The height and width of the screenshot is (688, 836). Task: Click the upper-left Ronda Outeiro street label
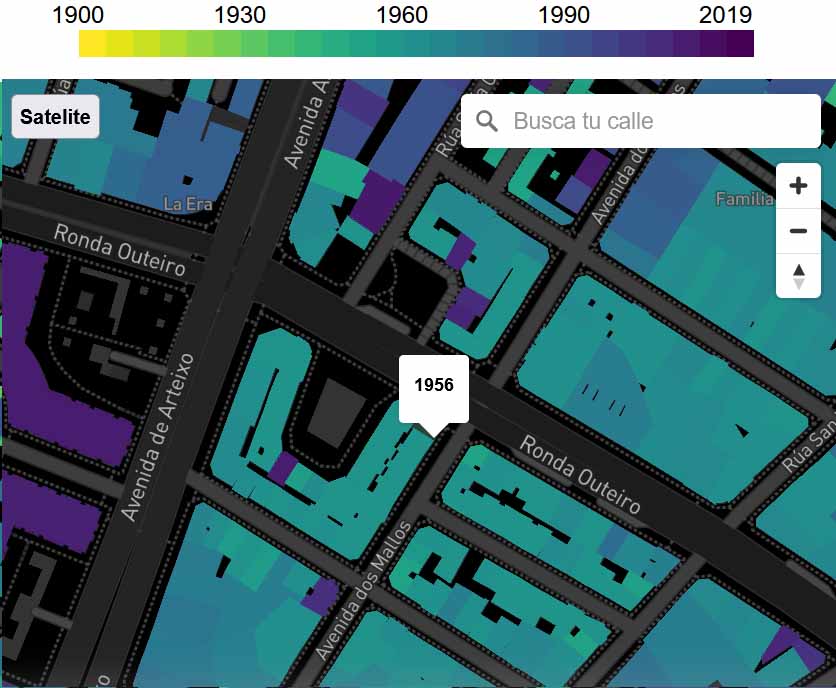(119, 249)
